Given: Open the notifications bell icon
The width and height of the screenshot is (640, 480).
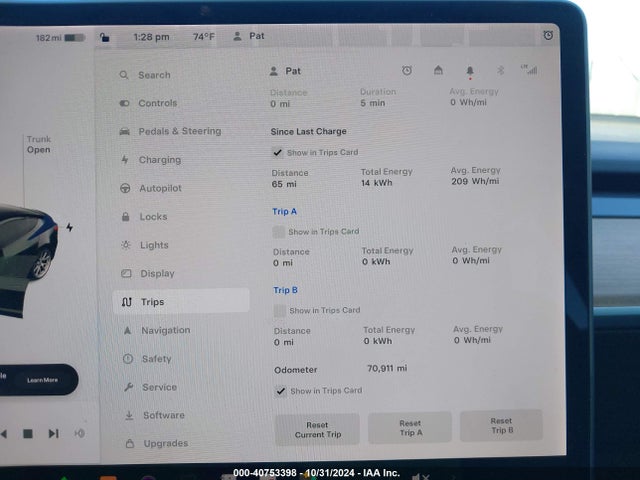Looking at the screenshot, I should (x=470, y=71).
